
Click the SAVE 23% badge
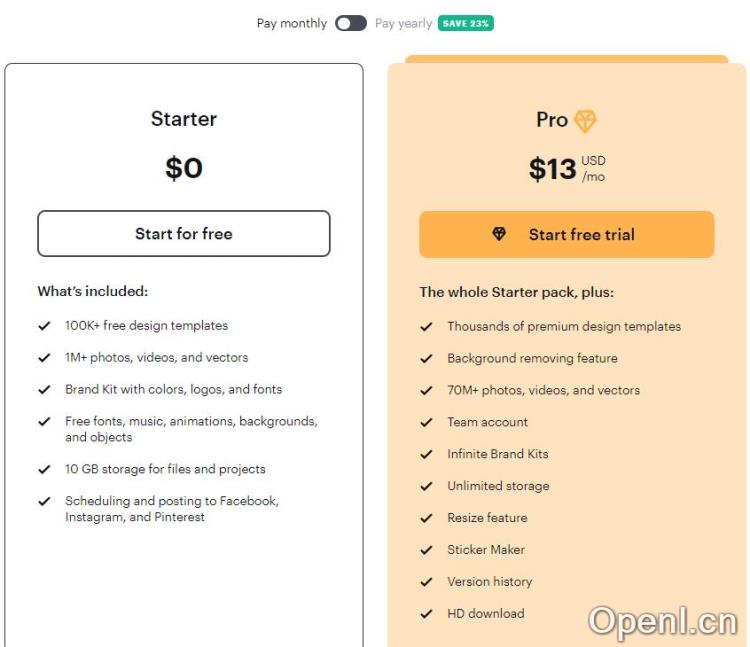pyautogui.click(x=465, y=23)
